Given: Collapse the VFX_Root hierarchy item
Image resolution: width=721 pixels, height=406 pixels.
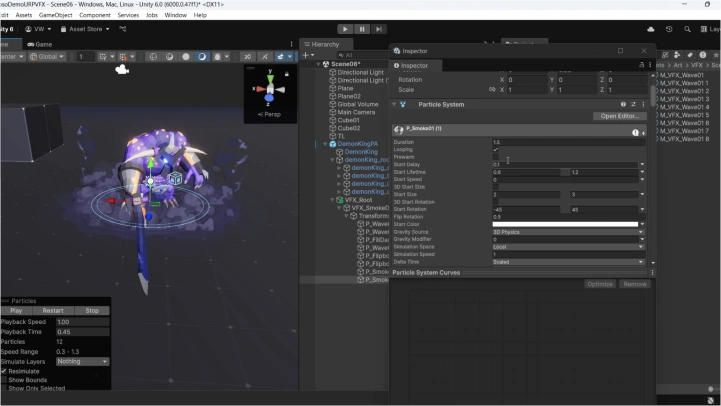Looking at the screenshot, I should (332, 200).
